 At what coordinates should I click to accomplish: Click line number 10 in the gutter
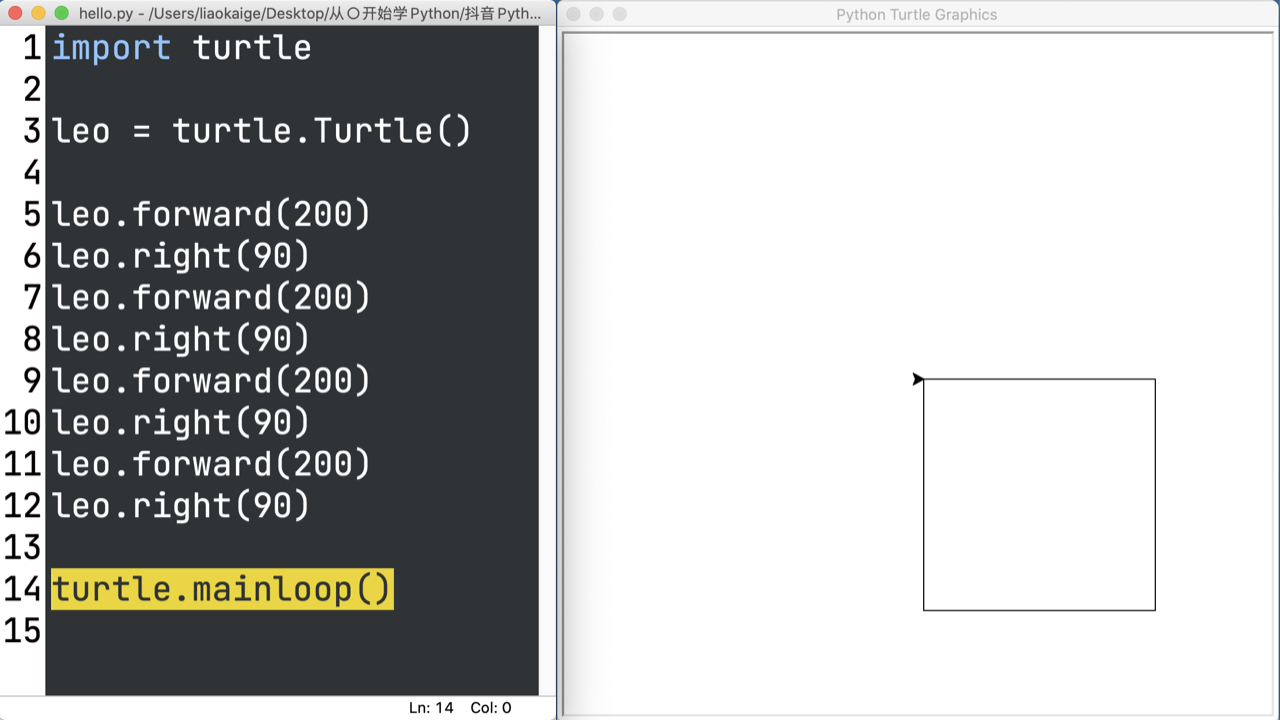click(x=23, y=423)
